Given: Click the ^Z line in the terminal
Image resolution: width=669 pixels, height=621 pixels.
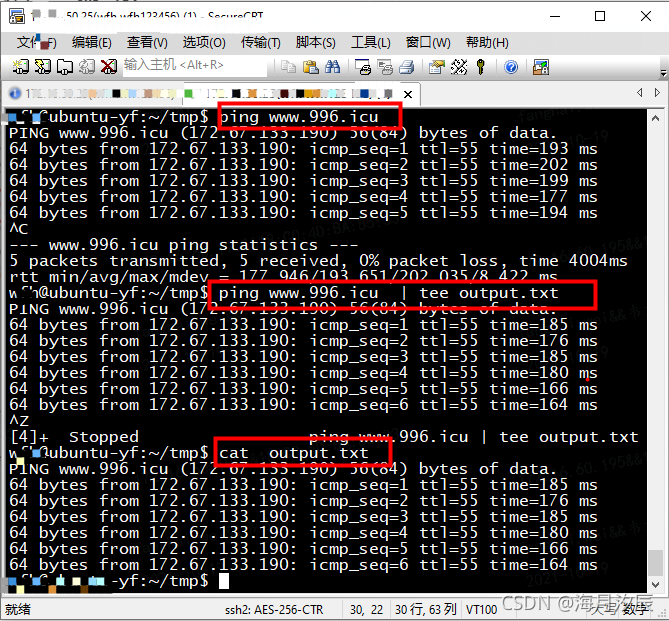Looking at the screenshot, I should click(19, 421).
